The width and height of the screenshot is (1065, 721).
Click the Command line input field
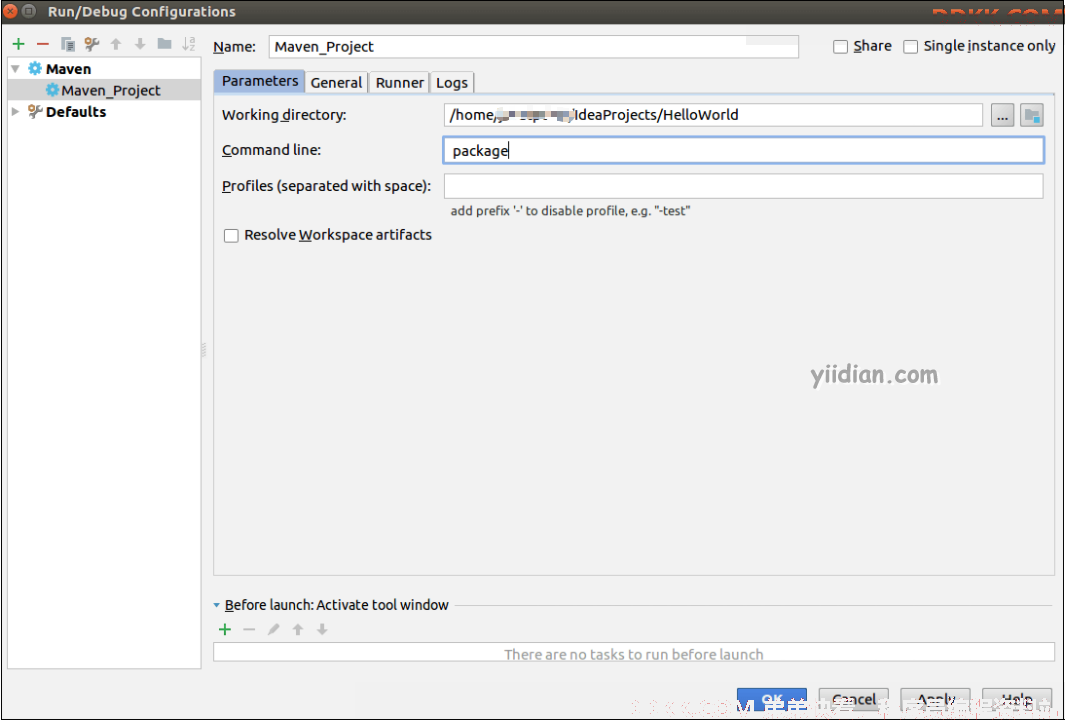pos(744,150)
